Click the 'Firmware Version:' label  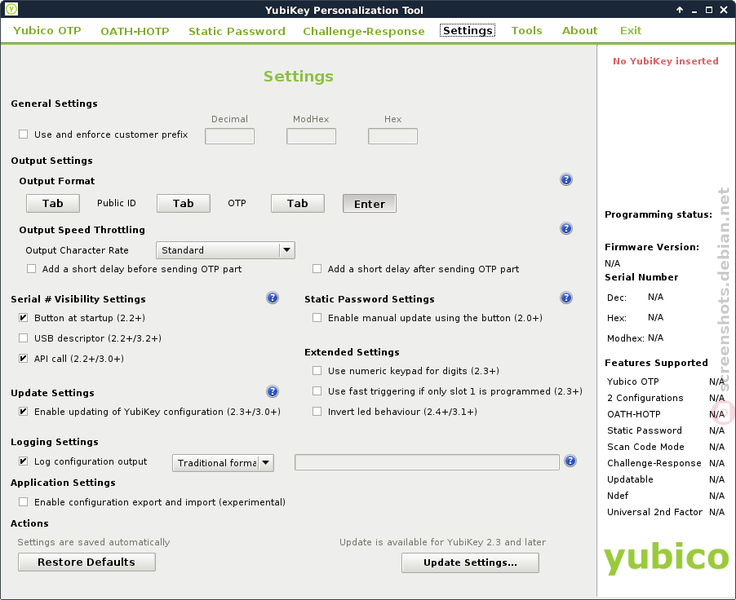[x=652, y=247]
